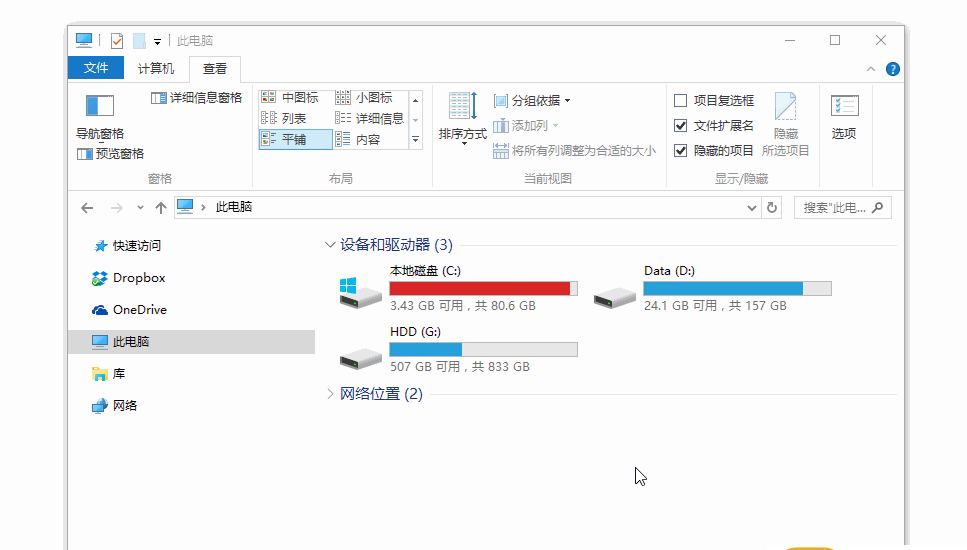Viewport: 967px width, 550px height.
Task: Open Recent locations dropdown arrow
Action: coord(141,208)
